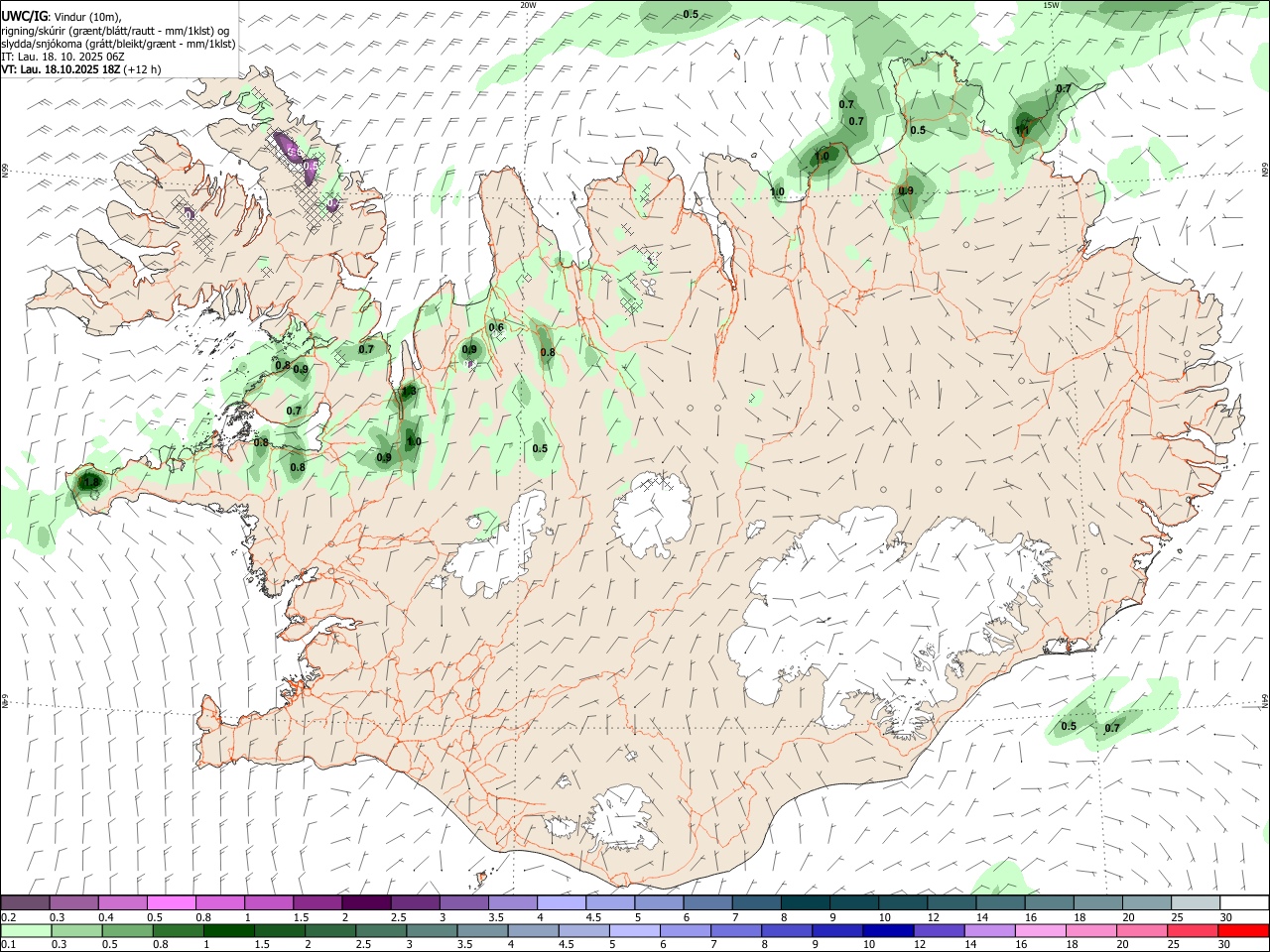Pick lower scale palest green swatch between 0.1 and 0.3
Viewport: 1270px width, 952px height.
(27, 931)
